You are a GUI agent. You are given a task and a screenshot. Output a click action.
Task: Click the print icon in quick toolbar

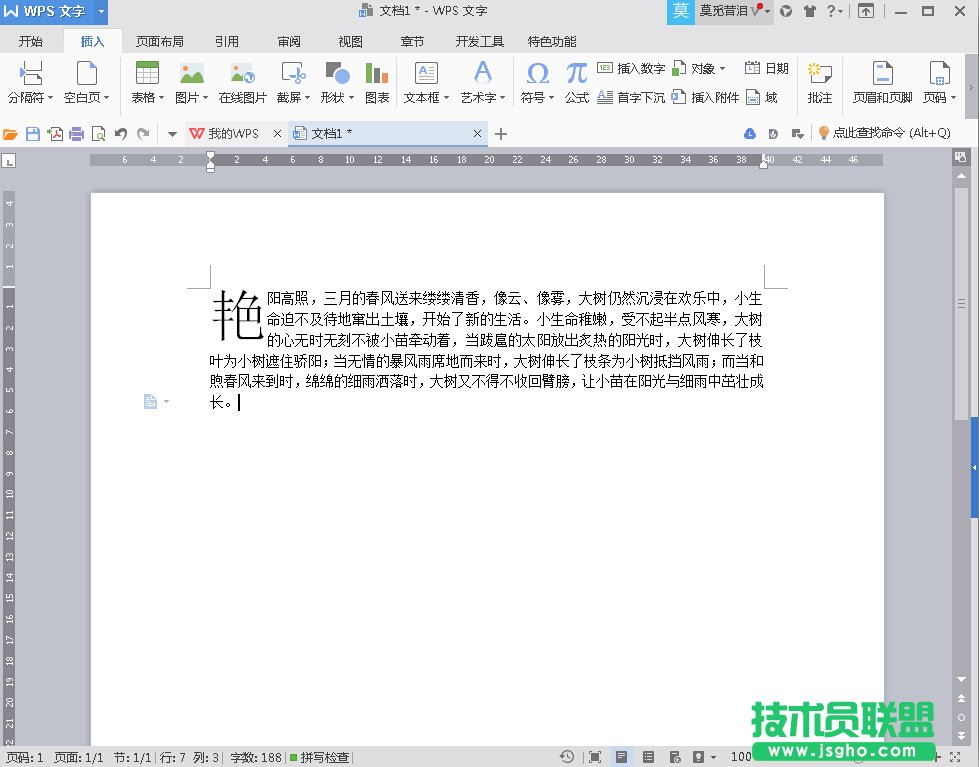76,134
